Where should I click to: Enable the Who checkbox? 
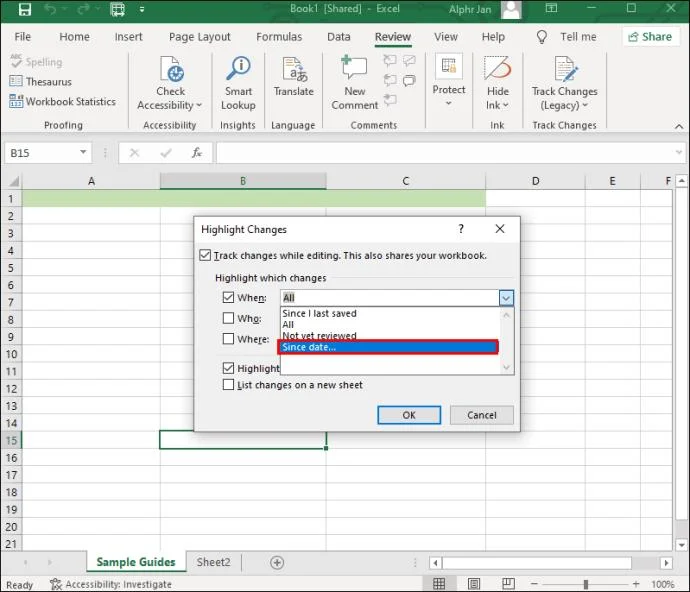(x=228, y=318)
